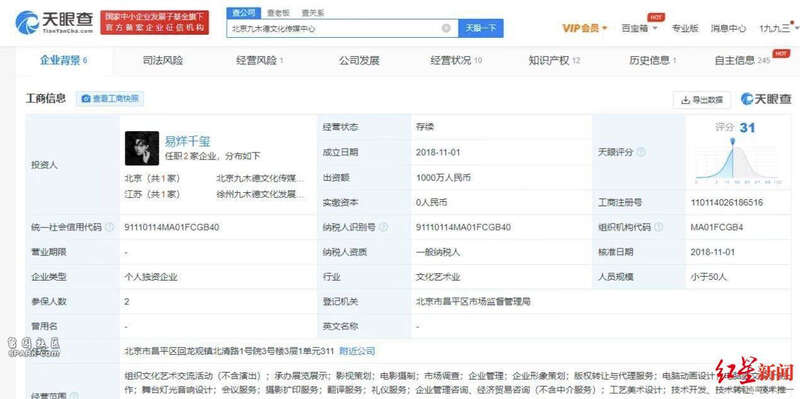Click the red 国家中小企业发展子基金旗下 banner
This screenshot has height=399, width=800.
[155, 22]
